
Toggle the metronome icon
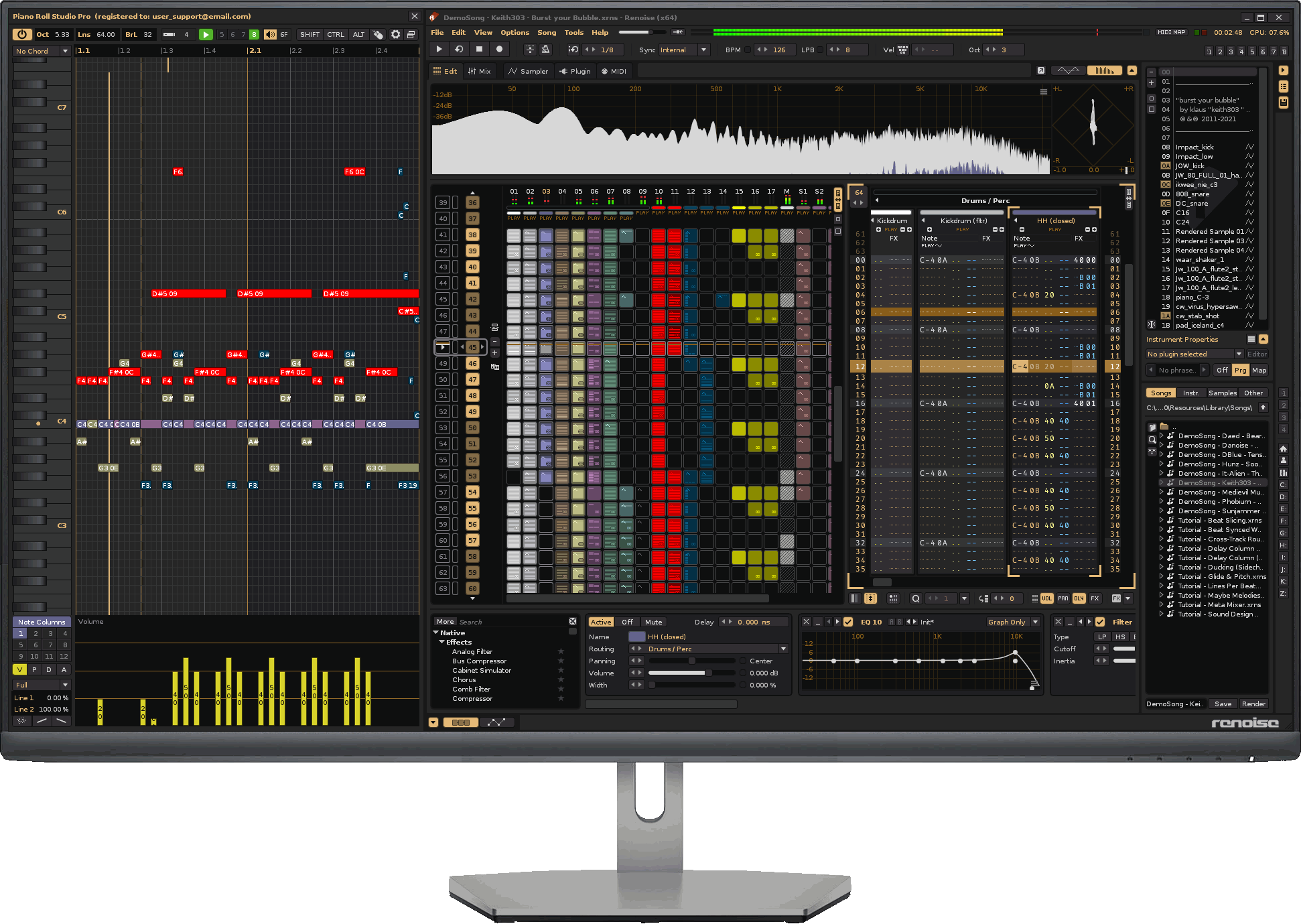click(546, 49)
